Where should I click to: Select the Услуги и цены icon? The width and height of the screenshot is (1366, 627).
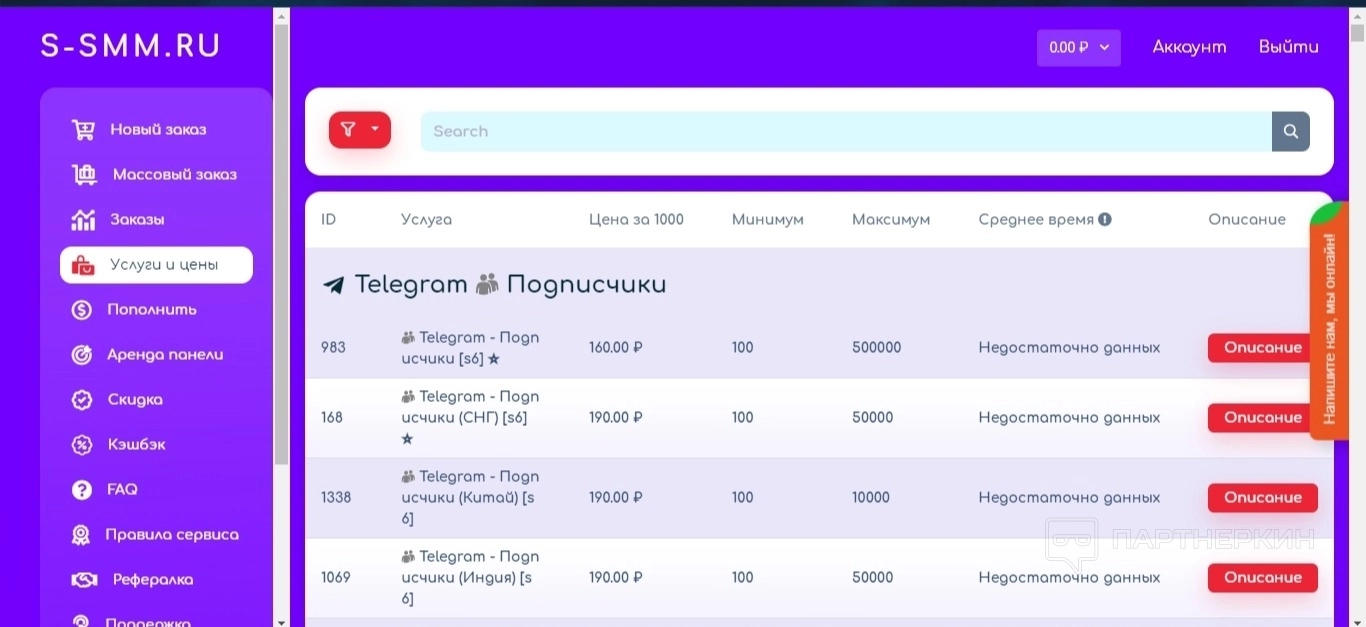[83, 265]
